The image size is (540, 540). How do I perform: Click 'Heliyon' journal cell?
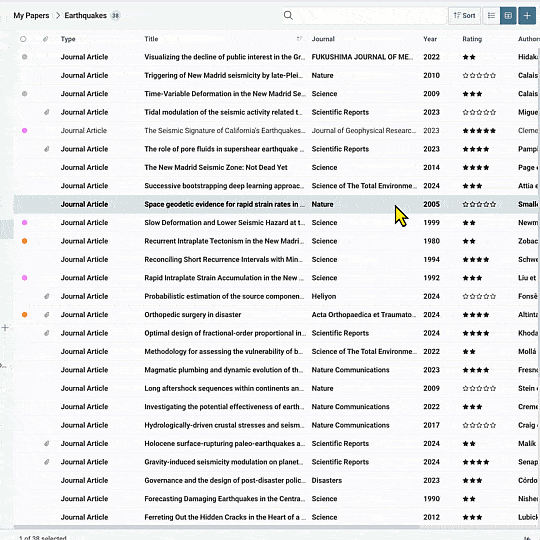pos(324,296)
